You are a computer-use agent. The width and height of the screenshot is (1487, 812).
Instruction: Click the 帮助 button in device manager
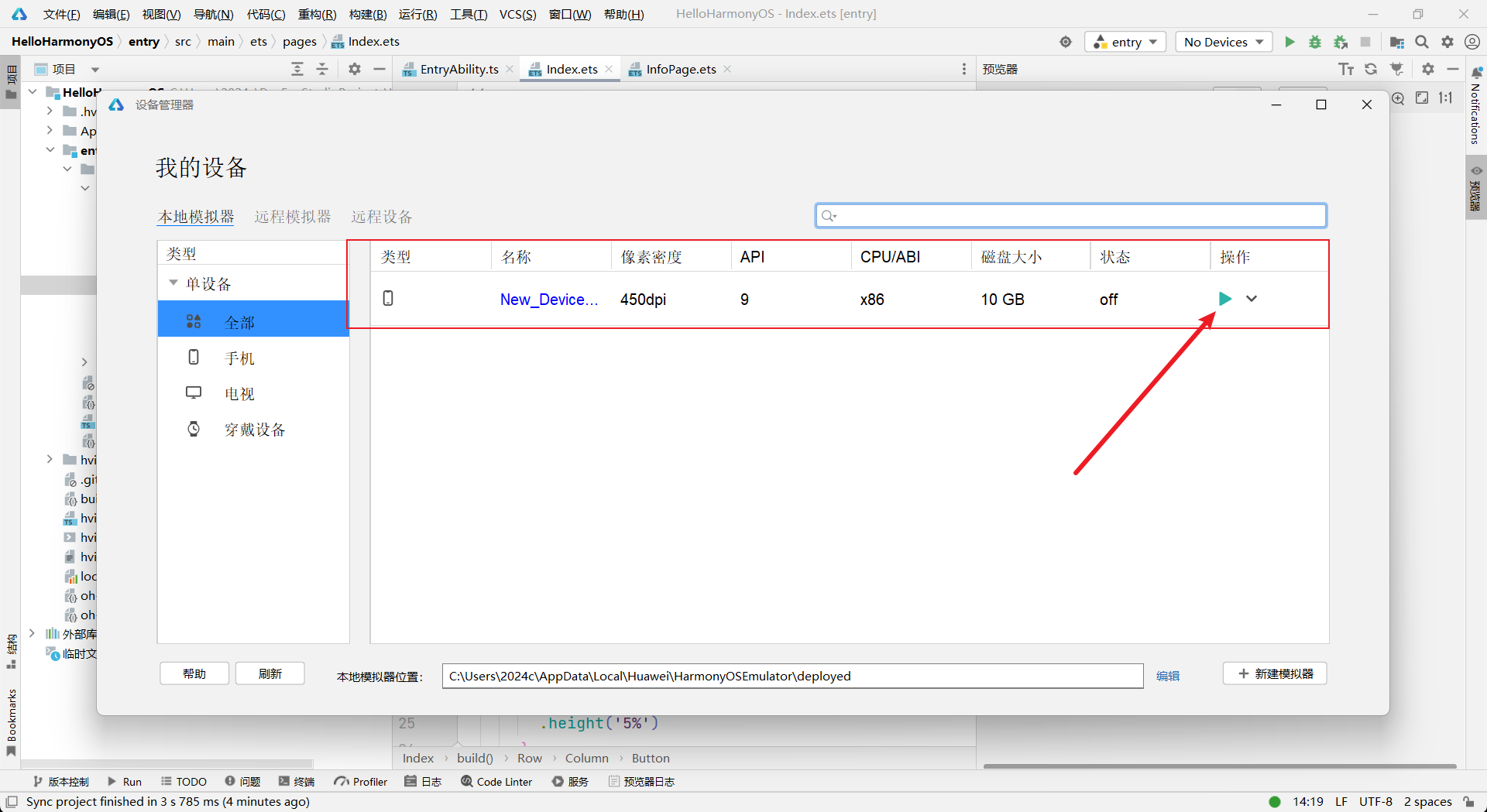[194, 673]
